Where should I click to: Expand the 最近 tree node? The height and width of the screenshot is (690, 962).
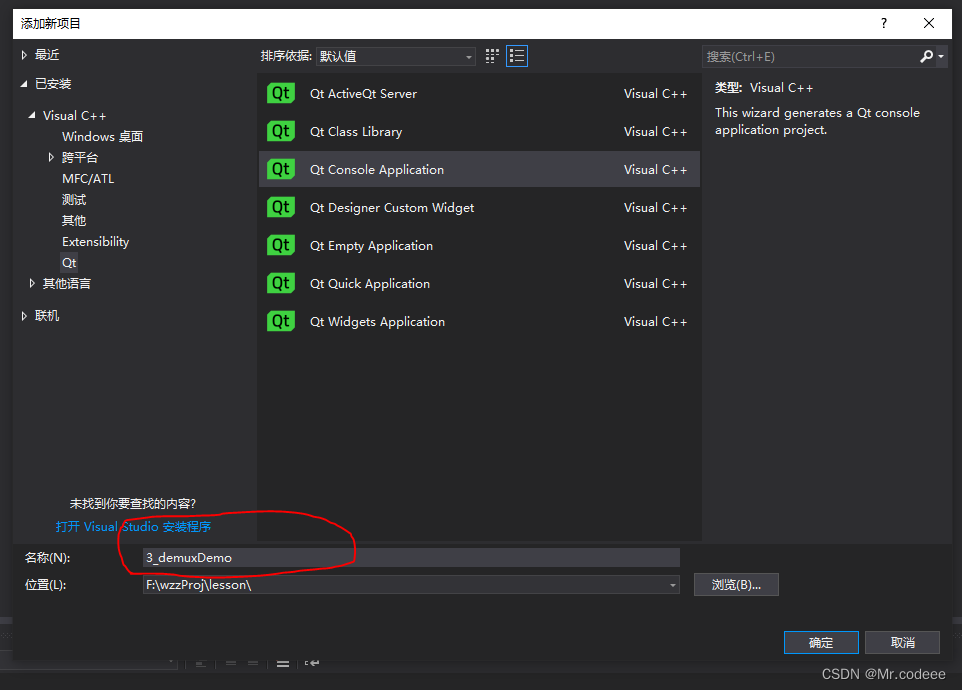(x=24, y=55)
